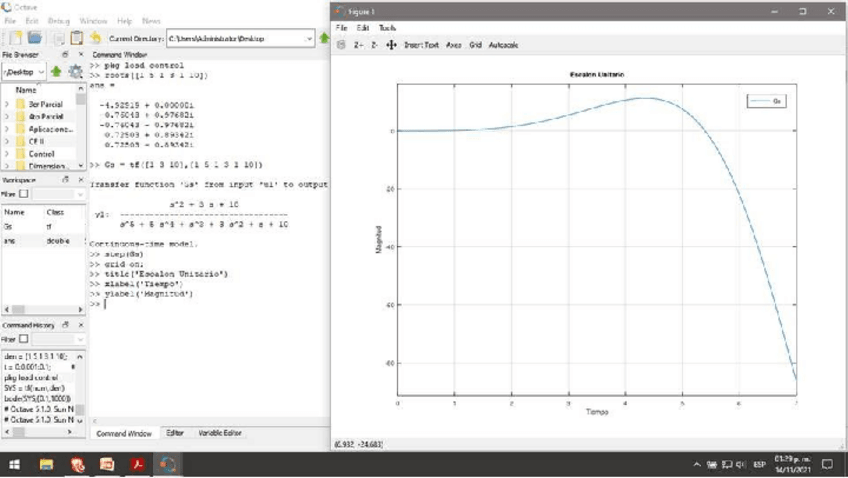Click the New Script icon in Octave toolbar

click(15, 38)
